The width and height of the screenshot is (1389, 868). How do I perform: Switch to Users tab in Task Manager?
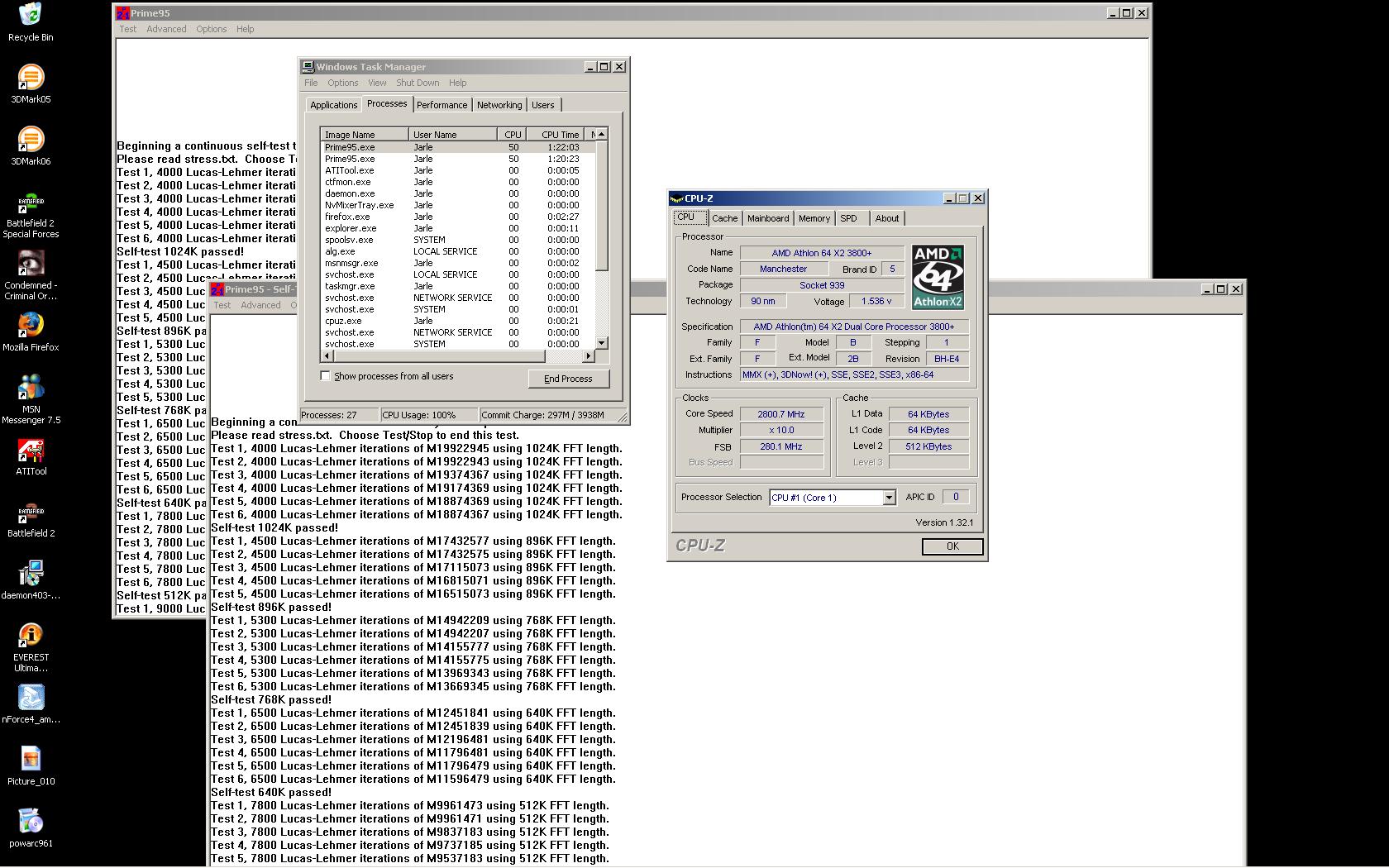point(543,105)
